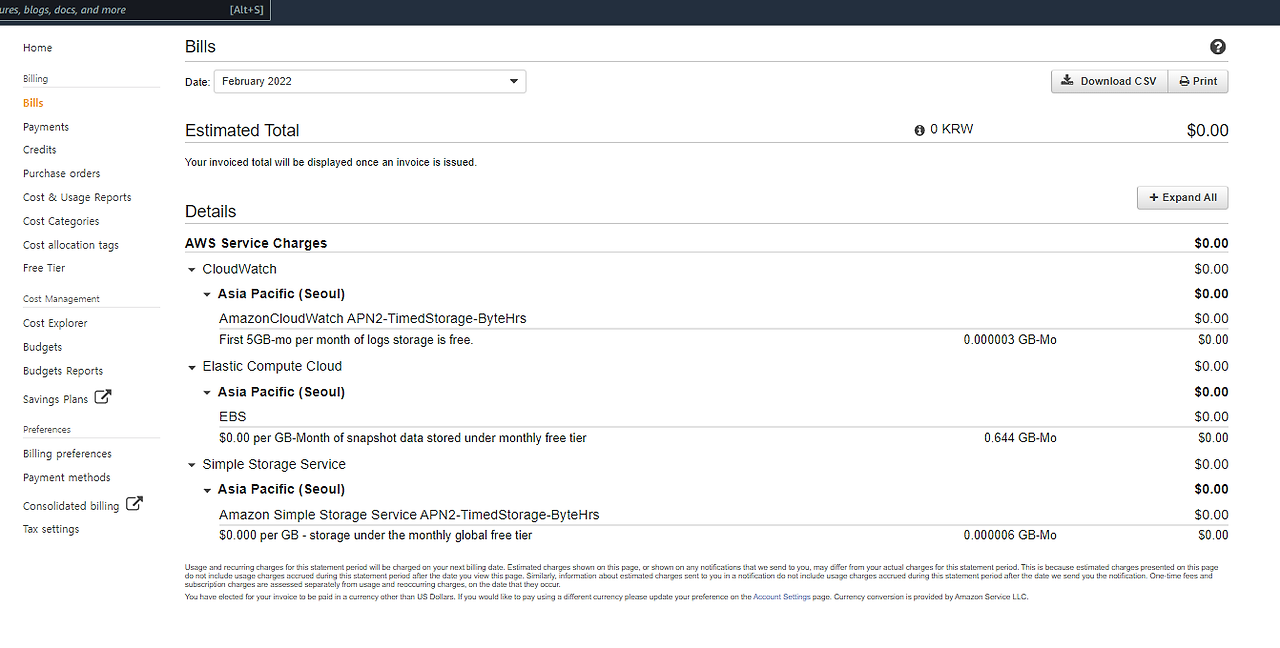1280x648 pixels.
Task: Click the Expand All button
Action: click(x=1182, y=198)
